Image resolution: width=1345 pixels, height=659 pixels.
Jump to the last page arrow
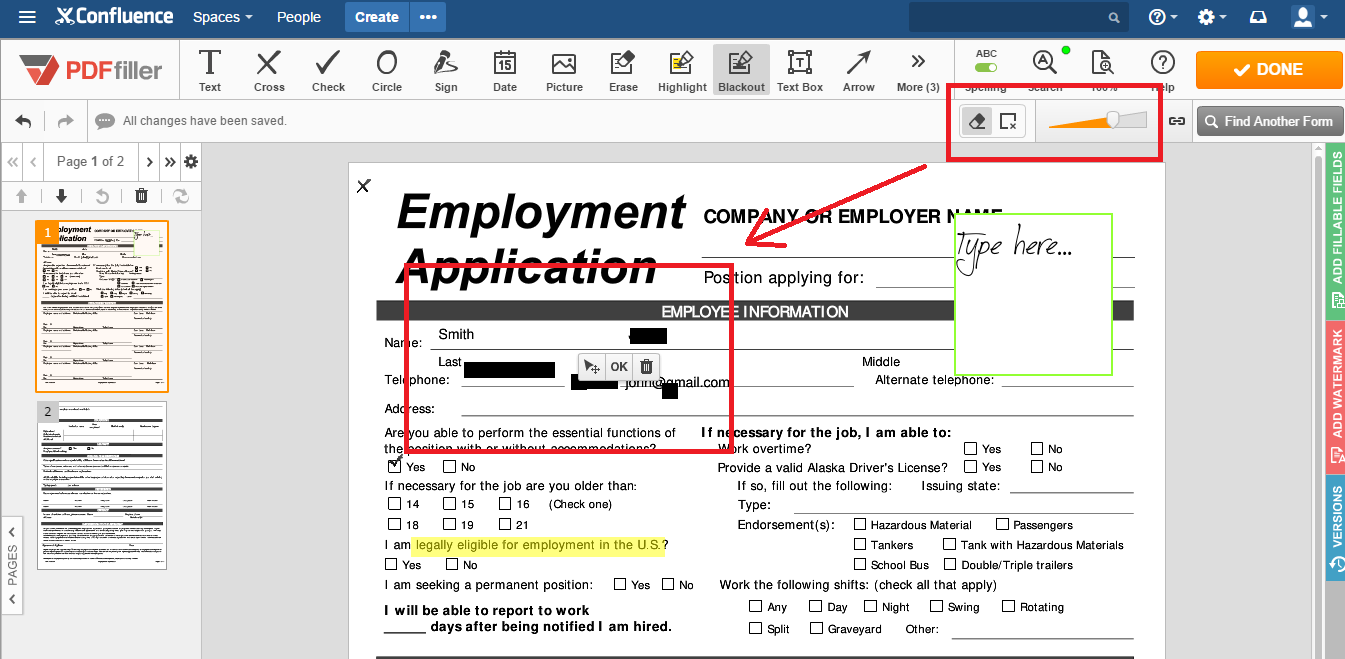[x=170, y=161]
